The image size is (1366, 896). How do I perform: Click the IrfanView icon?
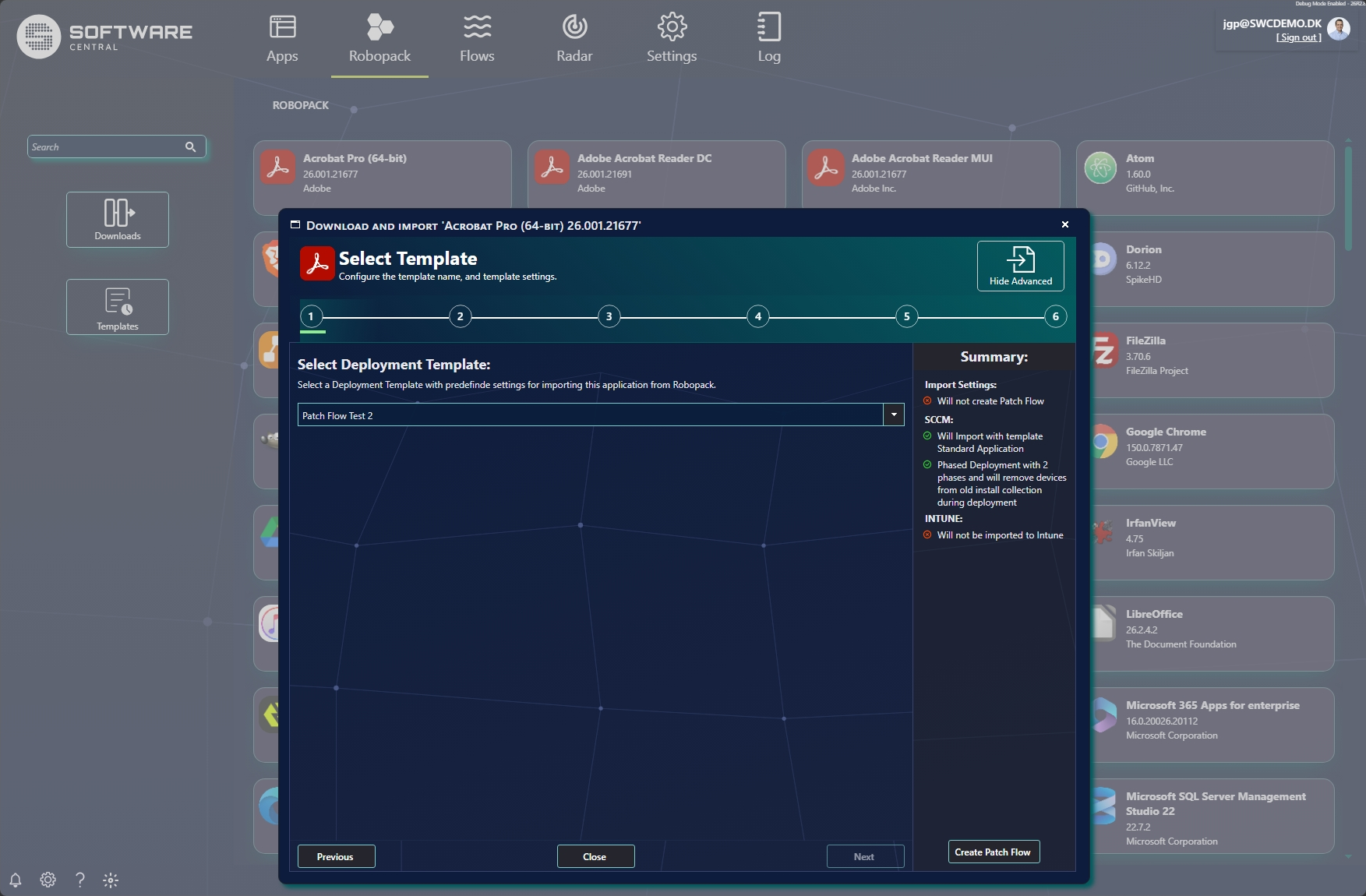(1102, 533)
